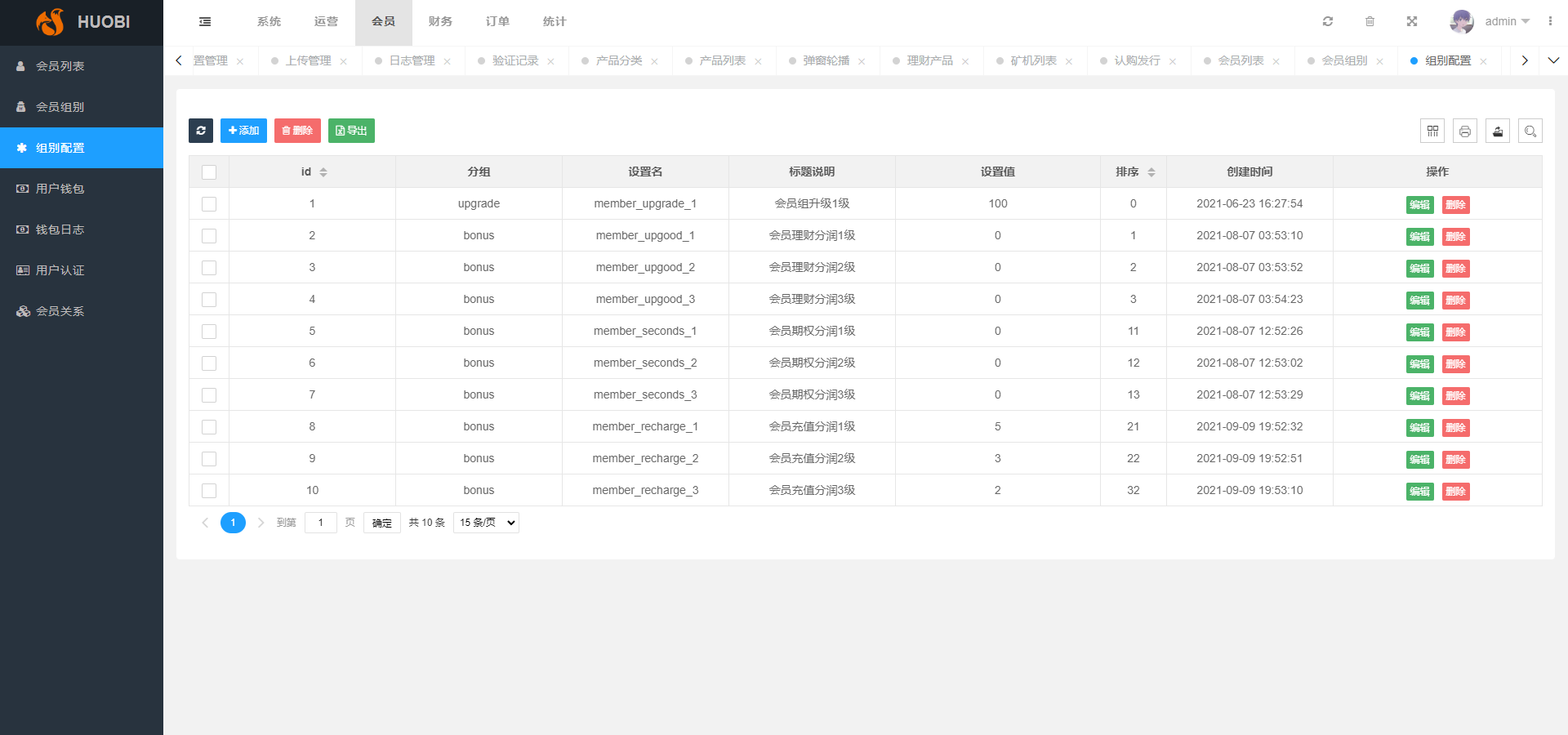Click the trash icon to clear cache

[x=1370, y=22]
